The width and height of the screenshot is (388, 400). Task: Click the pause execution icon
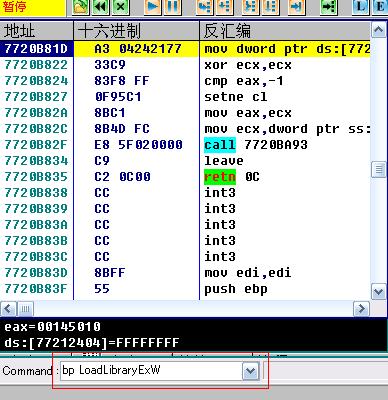173,7
